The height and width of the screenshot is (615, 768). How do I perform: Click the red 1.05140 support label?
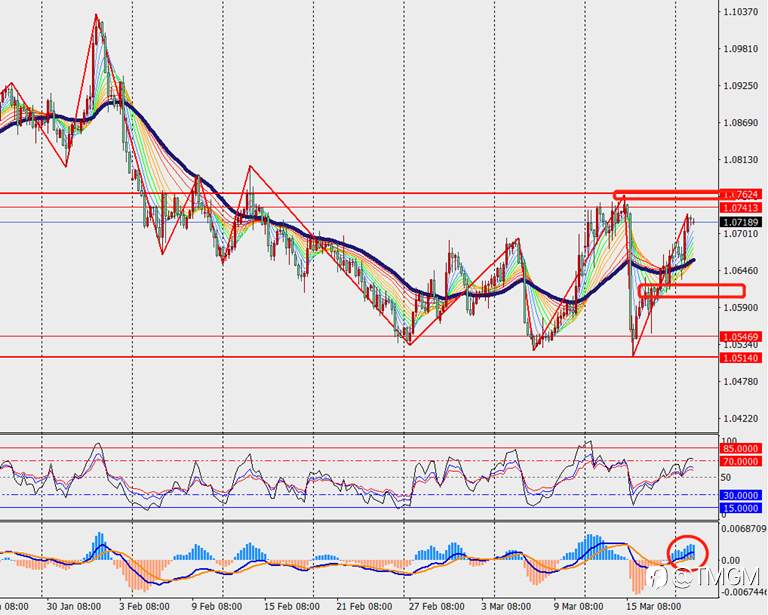(741, 358)
